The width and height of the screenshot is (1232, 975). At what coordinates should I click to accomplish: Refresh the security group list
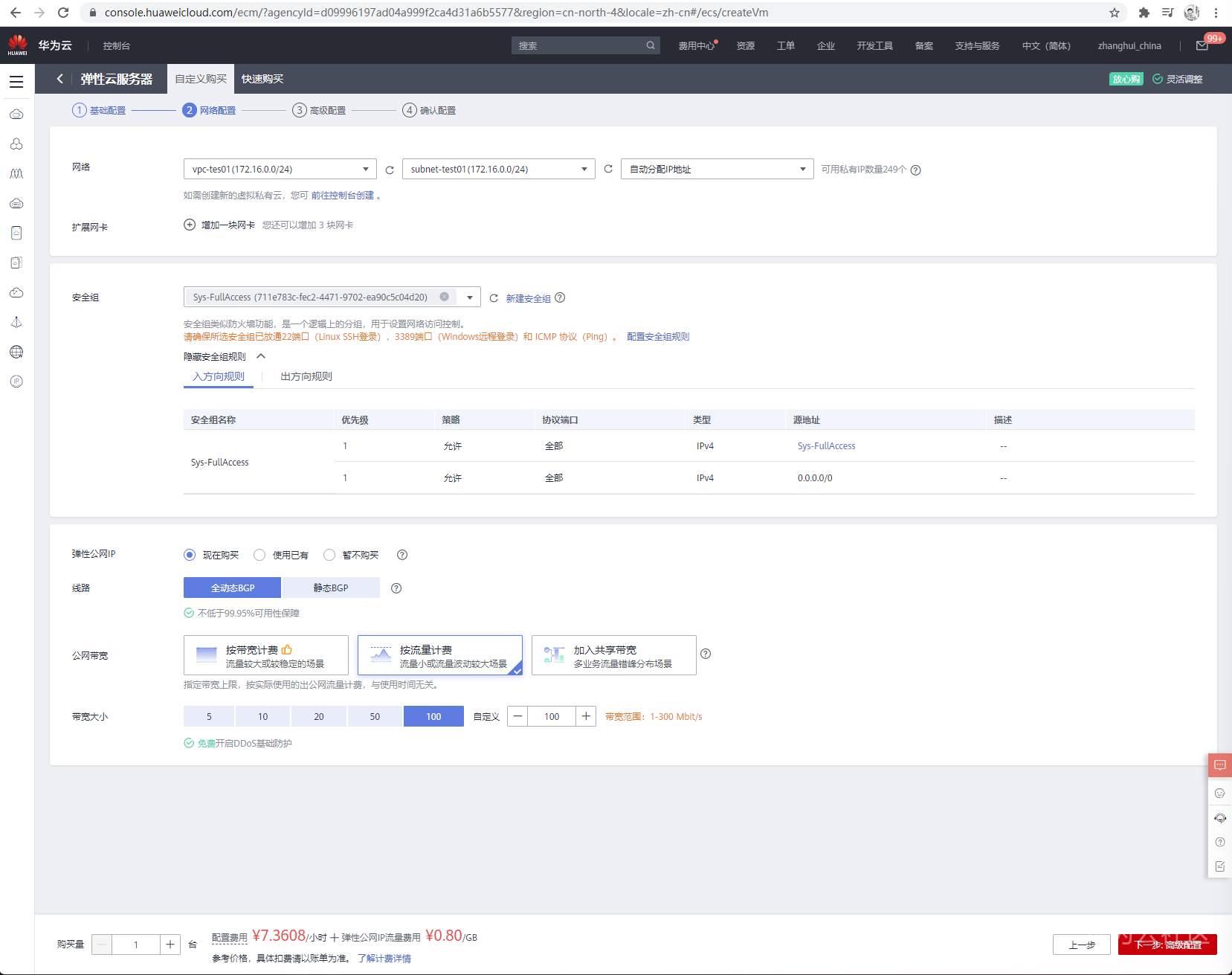tap(494, 297)
